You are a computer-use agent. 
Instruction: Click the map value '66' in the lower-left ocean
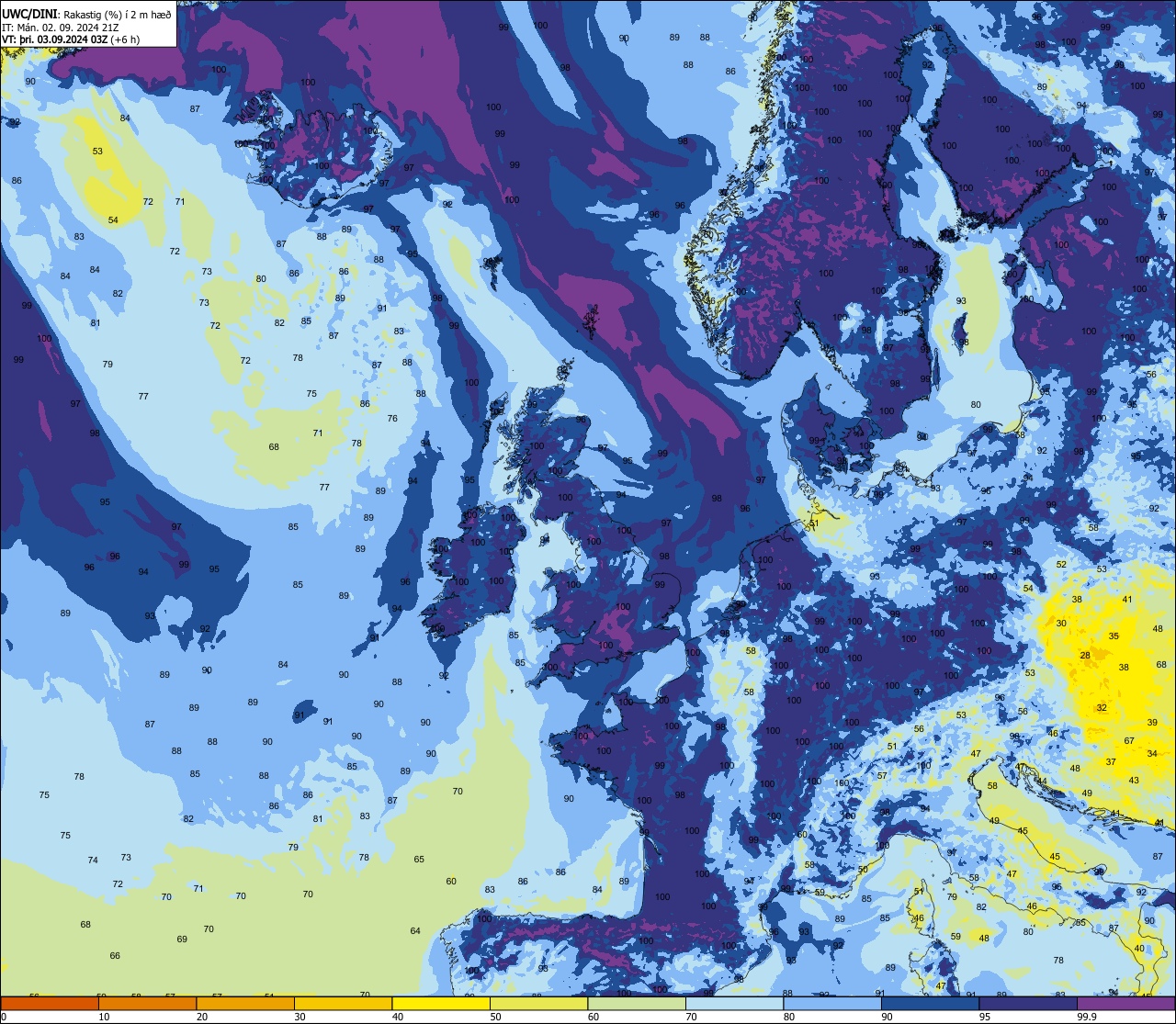(115, 955)
